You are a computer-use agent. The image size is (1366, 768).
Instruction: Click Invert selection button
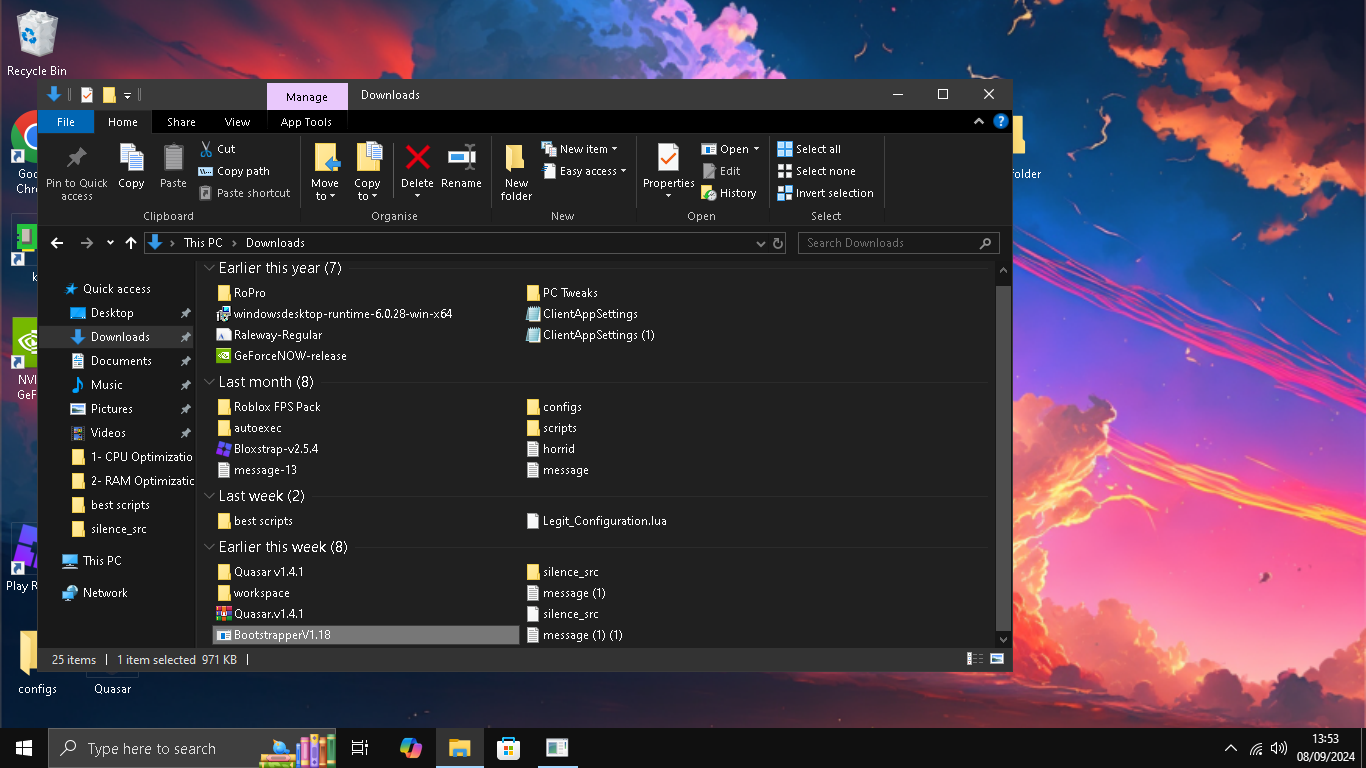(825, 193)
